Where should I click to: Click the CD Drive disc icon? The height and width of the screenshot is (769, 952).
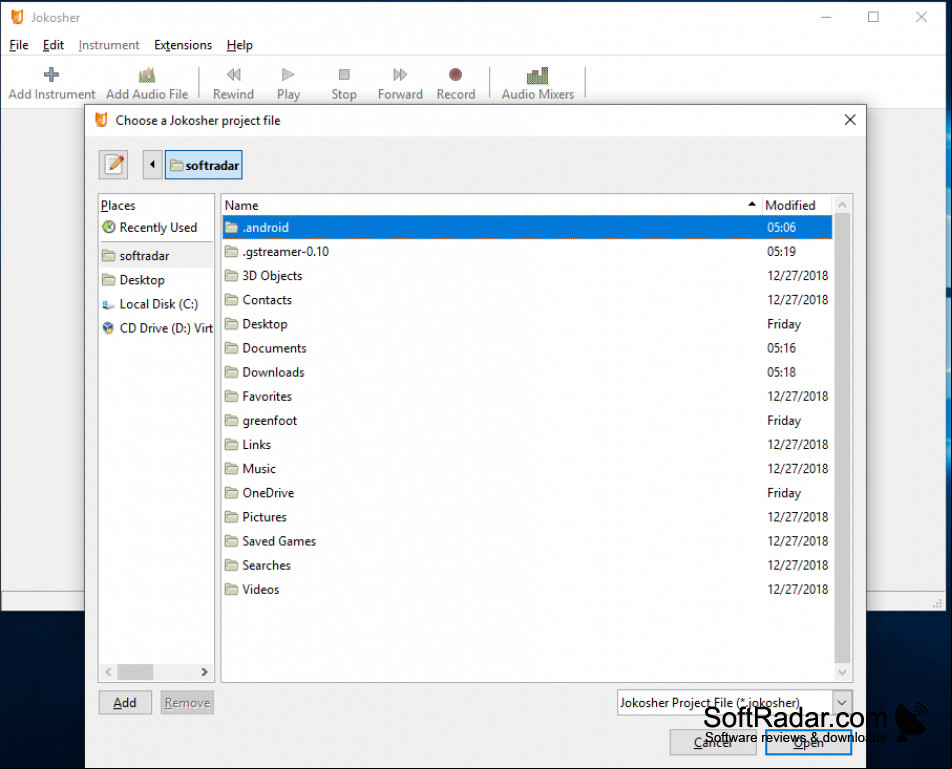109,328
